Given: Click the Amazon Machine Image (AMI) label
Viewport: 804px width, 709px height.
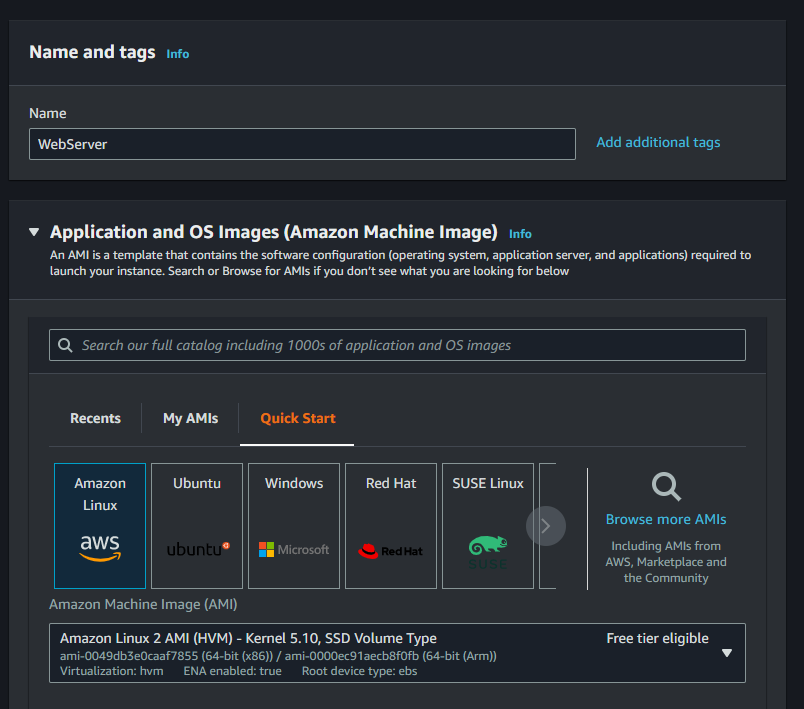Looking at the screenshot, I should [x=143, y=604].
